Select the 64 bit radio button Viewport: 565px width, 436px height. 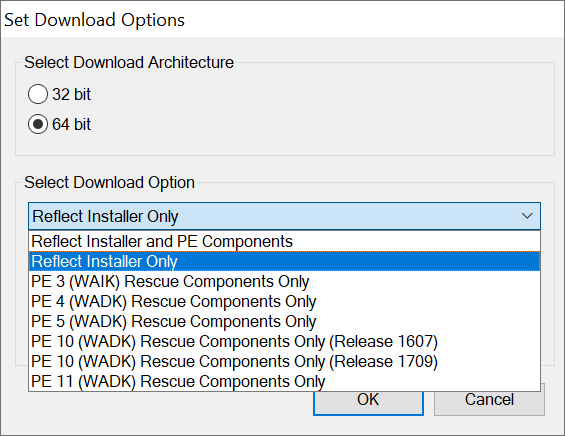(x=37, y=124)
